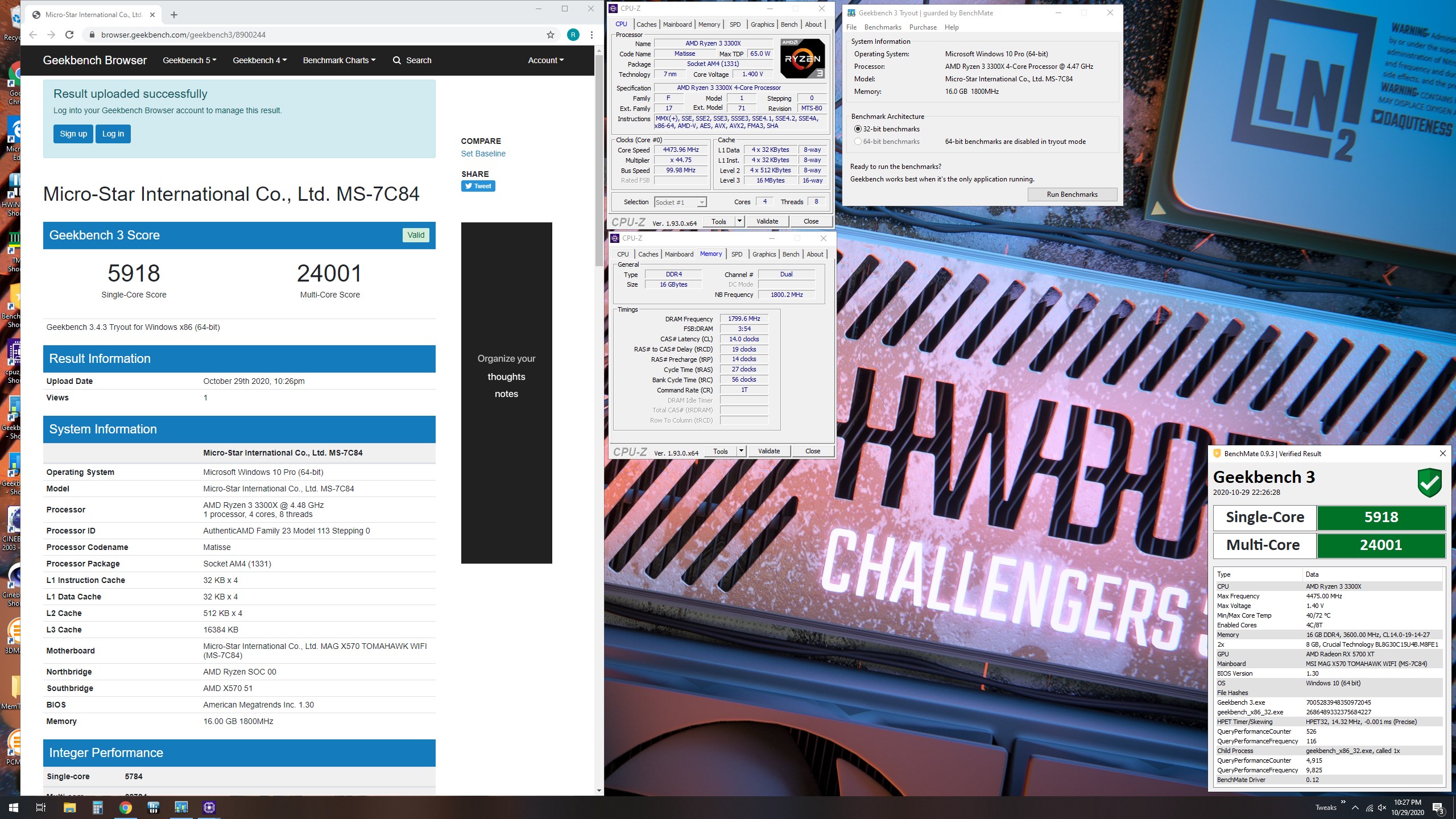This screenshot has width=1456, height=819.
Task: Switch to CPU-Z via the taskbar icon
Action: 209,808
